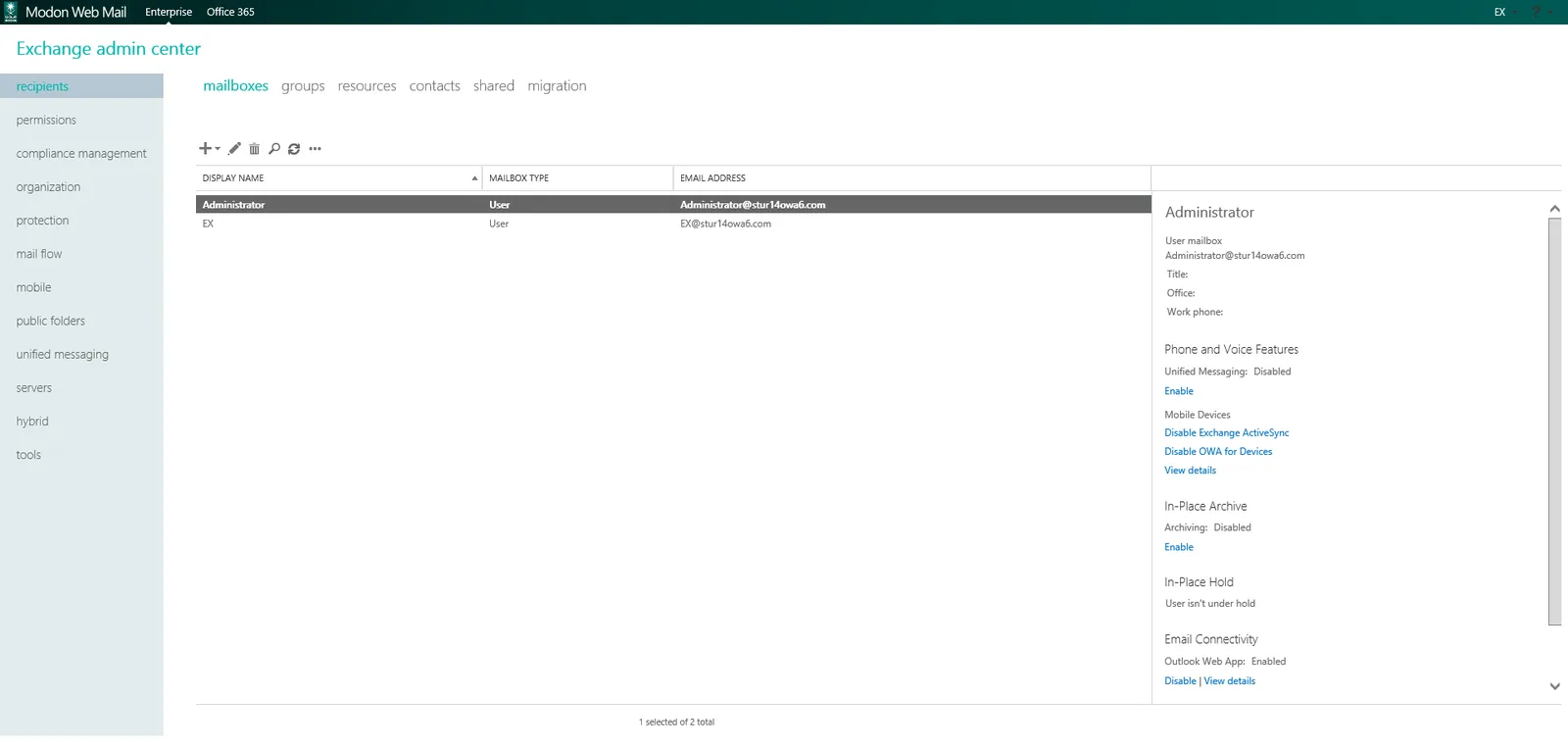
Task: Click the Exchange admin center title
Action: (108, 49)
